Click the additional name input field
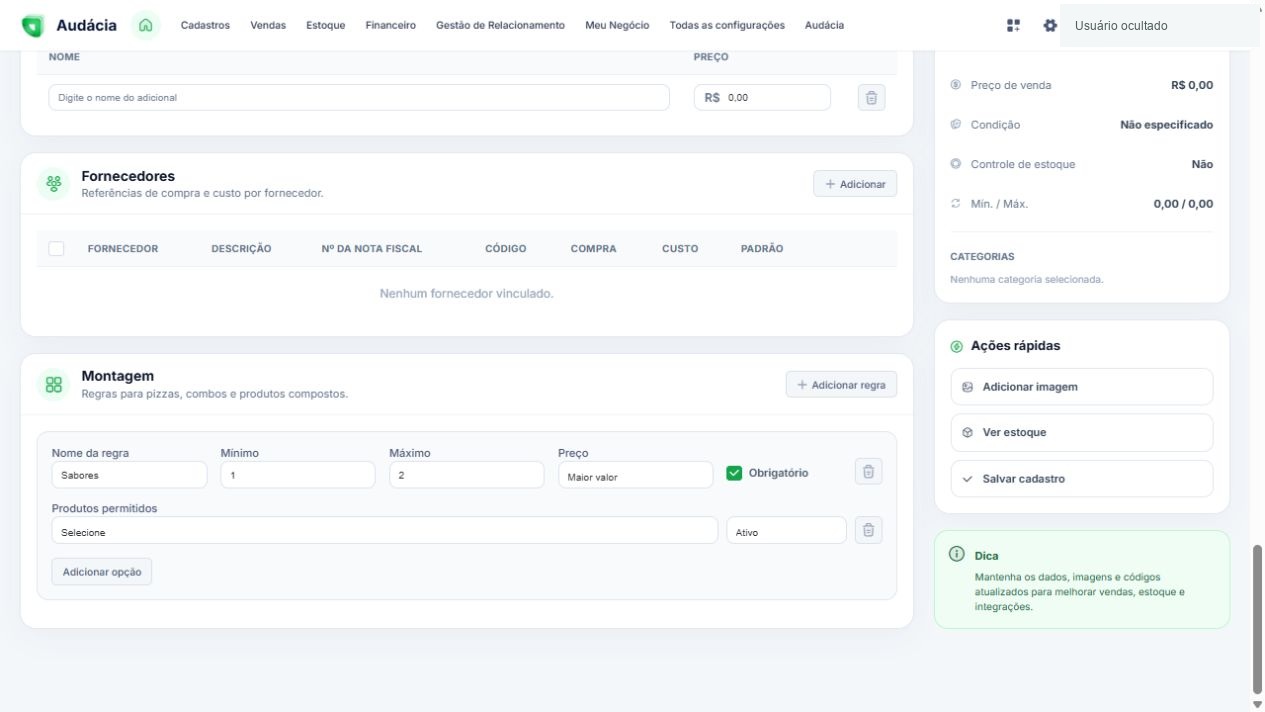 [359, 97]
